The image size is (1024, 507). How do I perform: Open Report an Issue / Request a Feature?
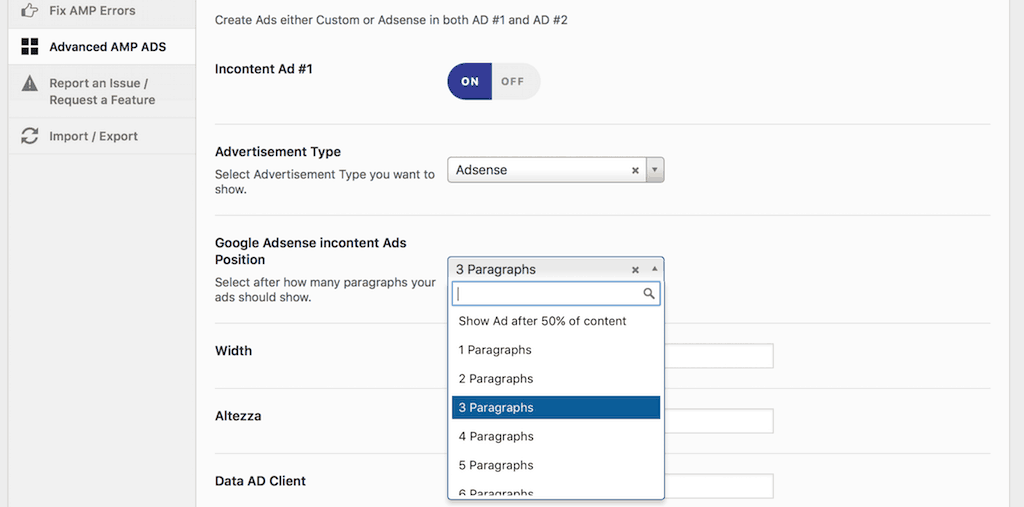tap(102, 92)
